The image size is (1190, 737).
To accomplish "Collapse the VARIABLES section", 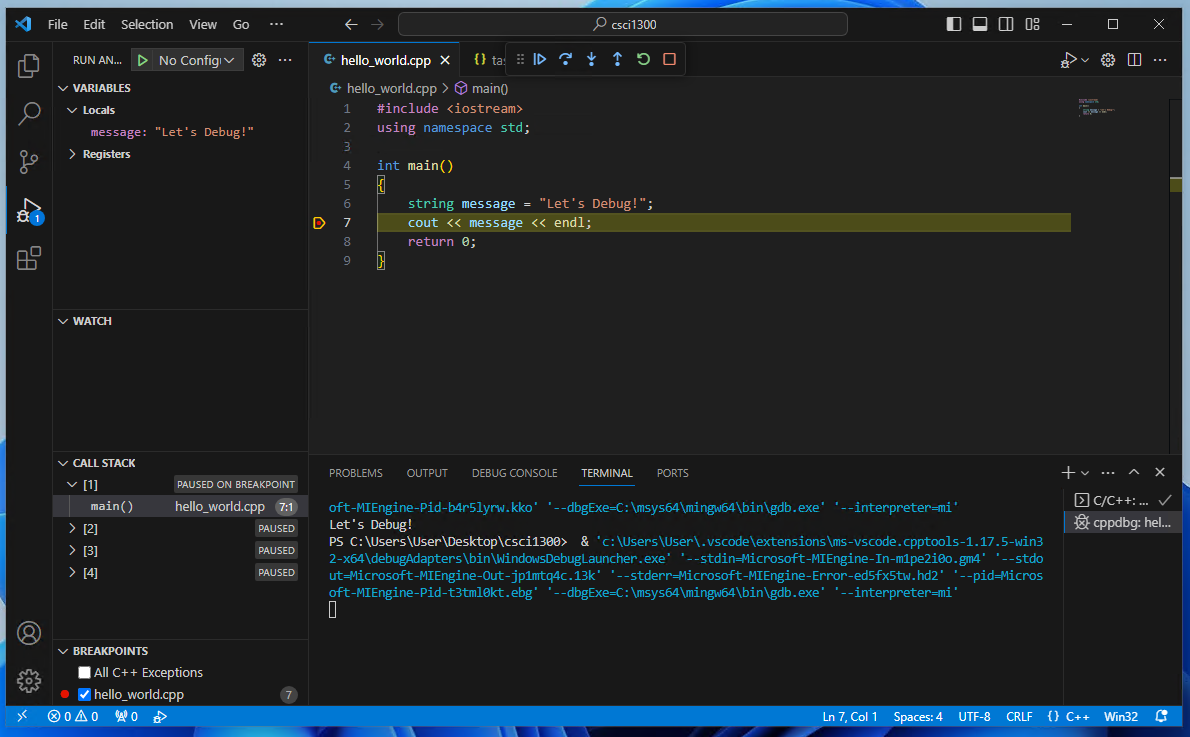I will pyautogui.click(x=63, y=88).
